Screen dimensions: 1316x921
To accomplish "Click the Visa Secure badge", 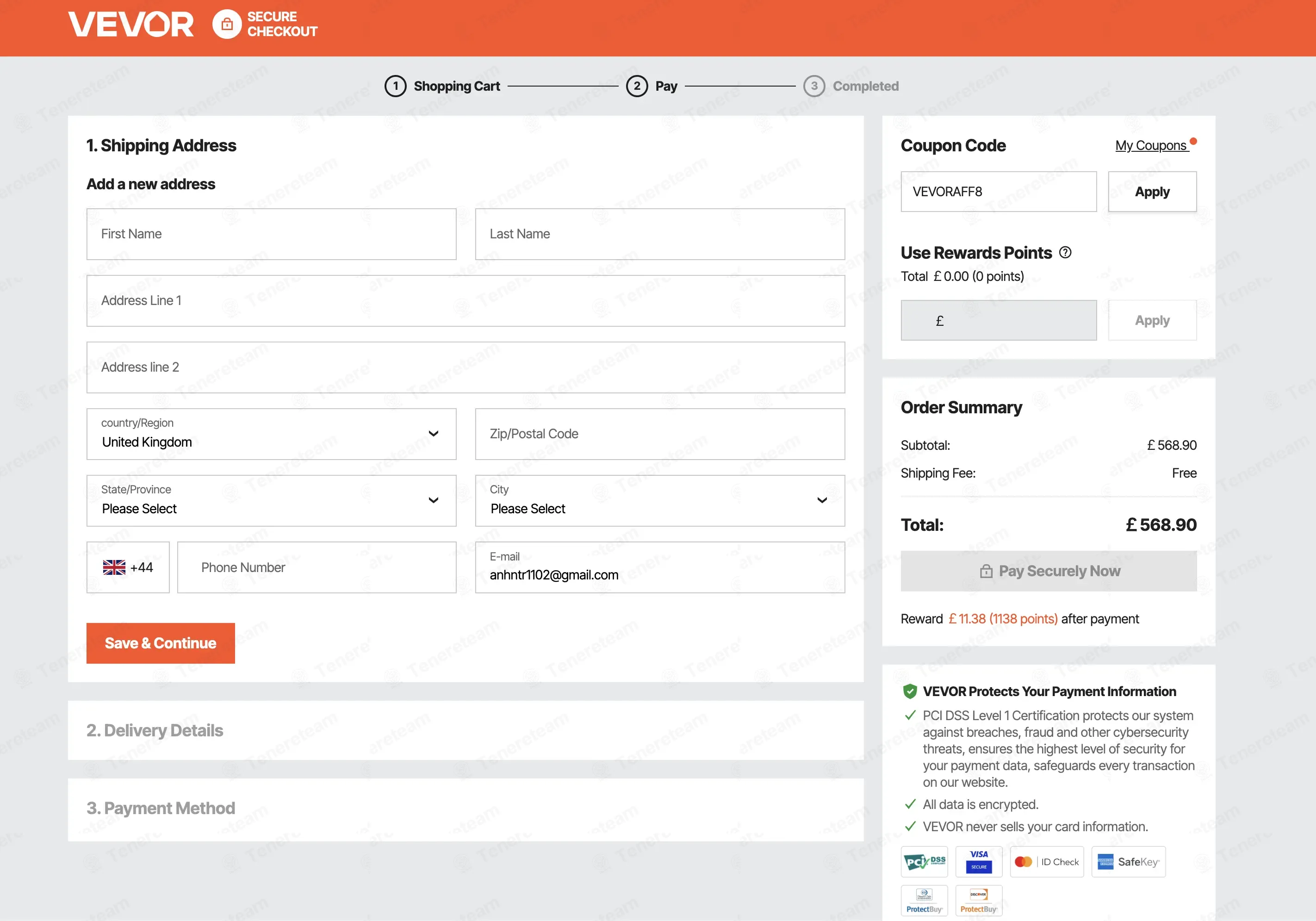I will coord(978,861).
